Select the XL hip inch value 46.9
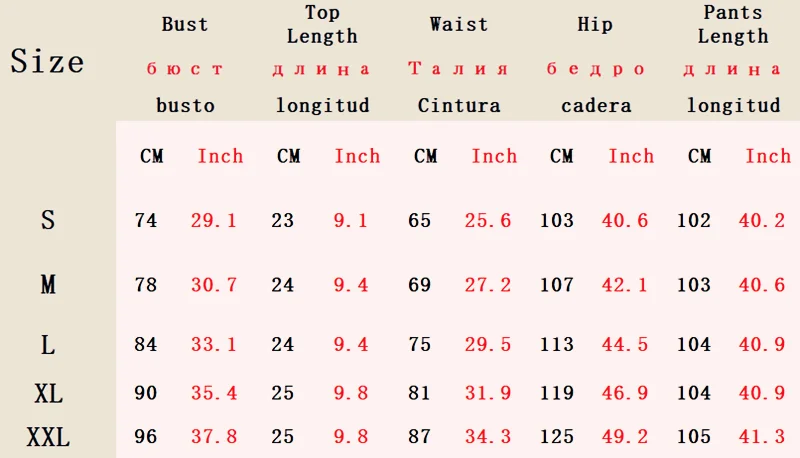The image size is (800, 458). pos(624,393)
